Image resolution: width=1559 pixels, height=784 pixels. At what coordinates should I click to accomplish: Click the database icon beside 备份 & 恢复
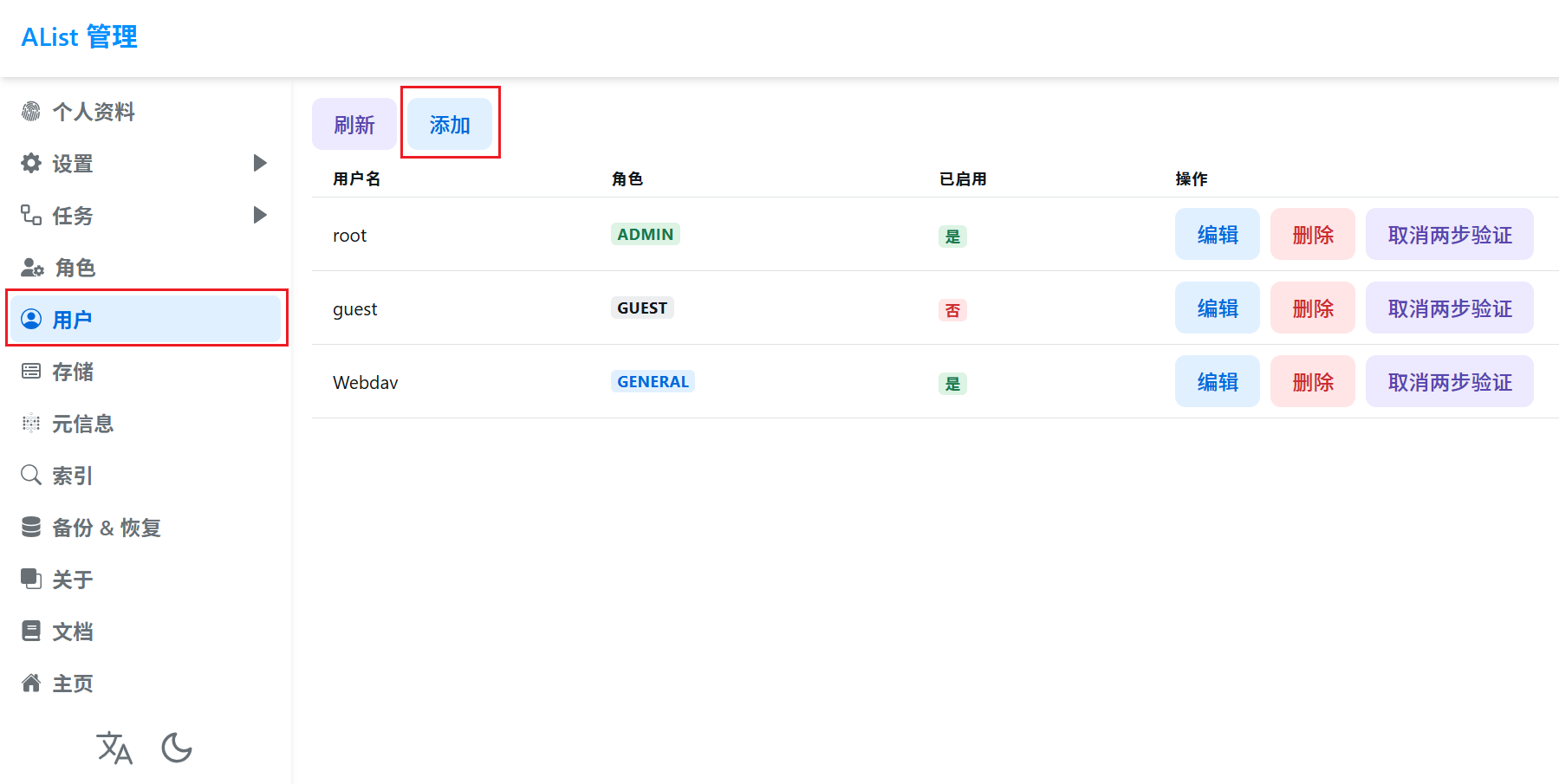pyautogui.click(x=31, y=527)
